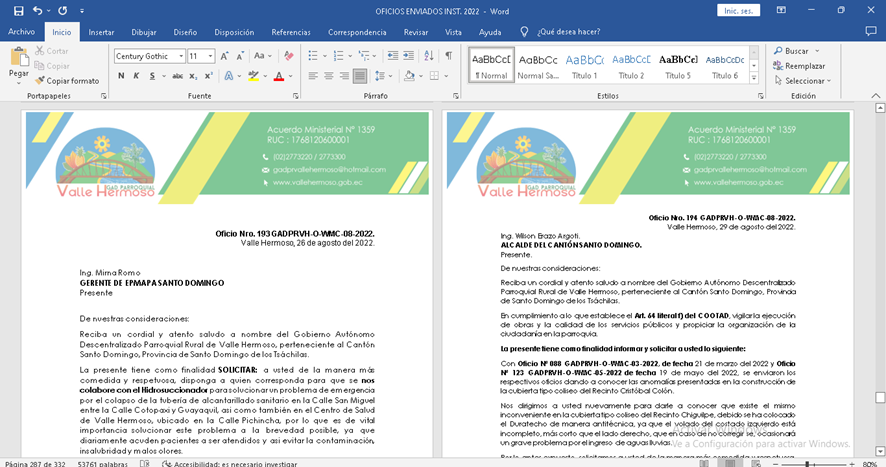Open the font size 11 dropdown
The image size is (886, 467).
210,57
